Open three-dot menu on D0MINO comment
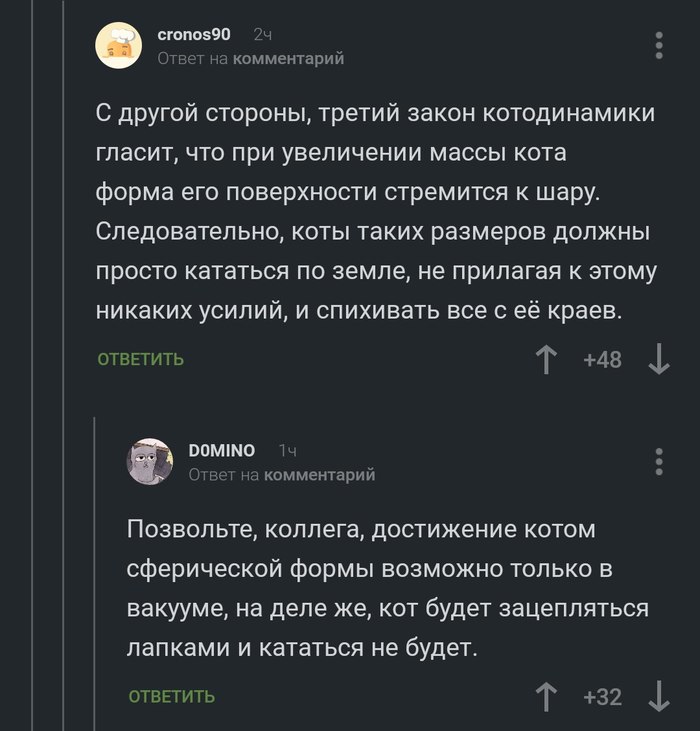 [658, 461]
